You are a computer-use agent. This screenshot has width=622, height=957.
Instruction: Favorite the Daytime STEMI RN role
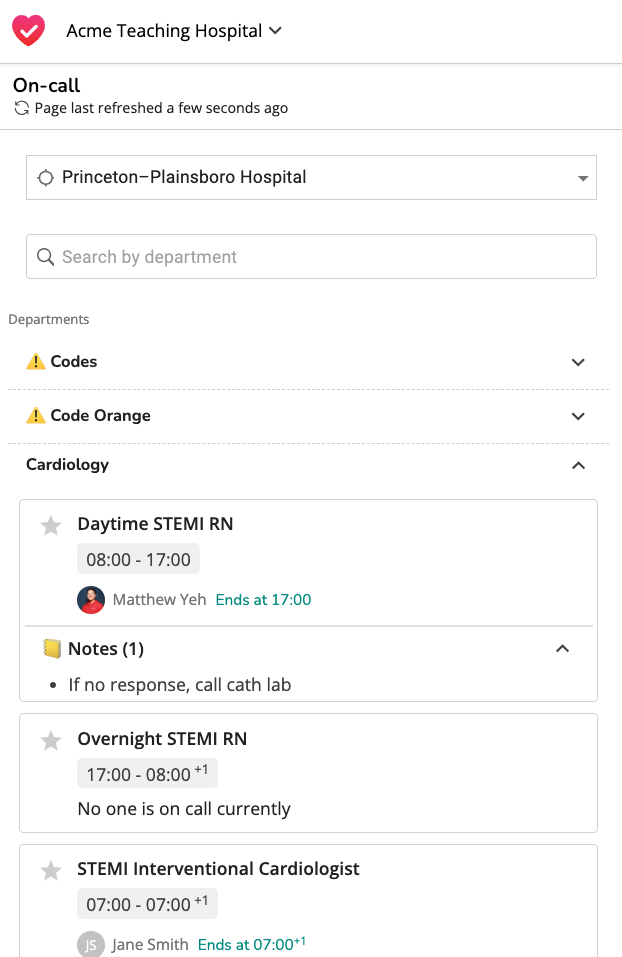(51, 525)
